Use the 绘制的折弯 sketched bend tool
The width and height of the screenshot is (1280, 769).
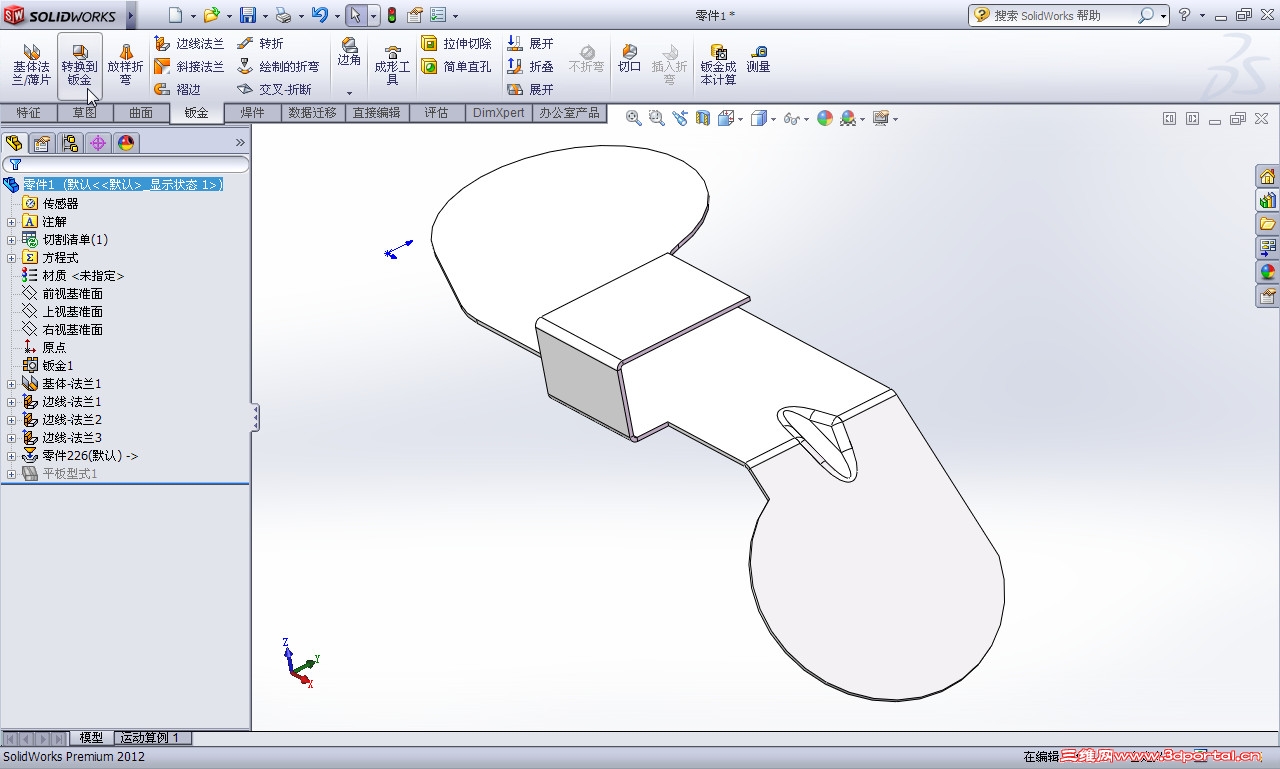tap(278, 67)
